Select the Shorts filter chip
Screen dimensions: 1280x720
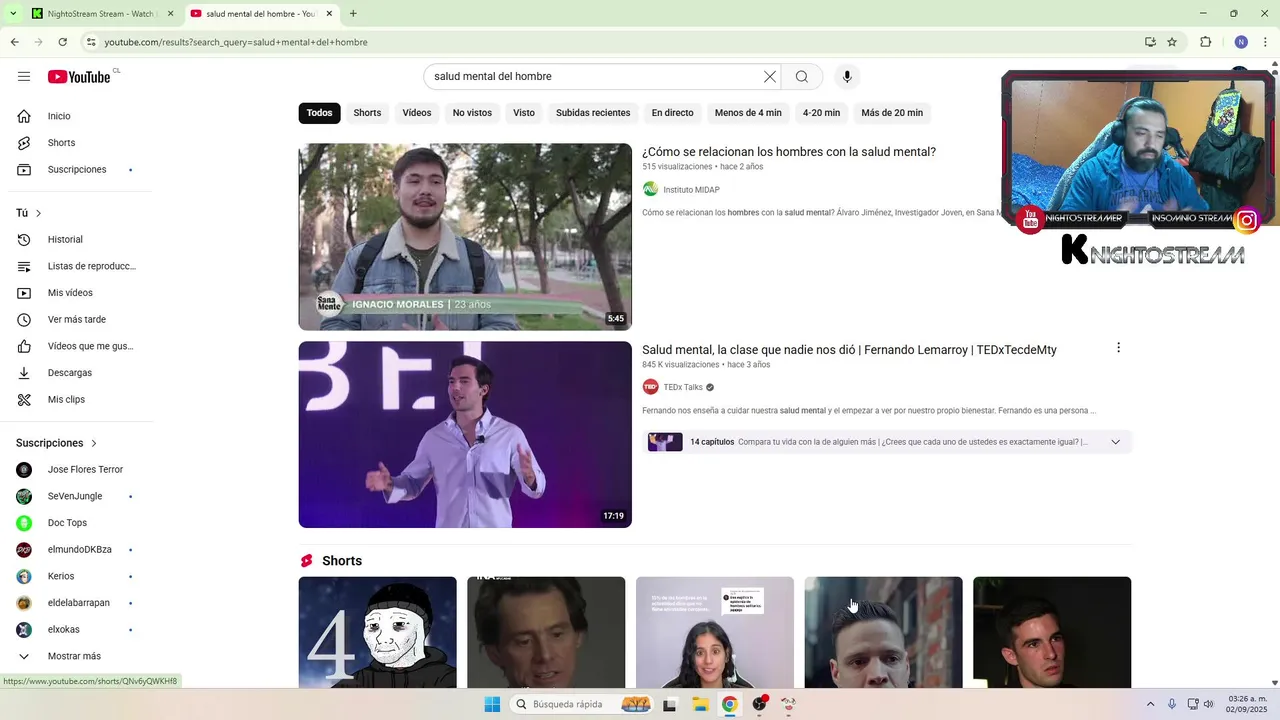[x=367, y=113]
